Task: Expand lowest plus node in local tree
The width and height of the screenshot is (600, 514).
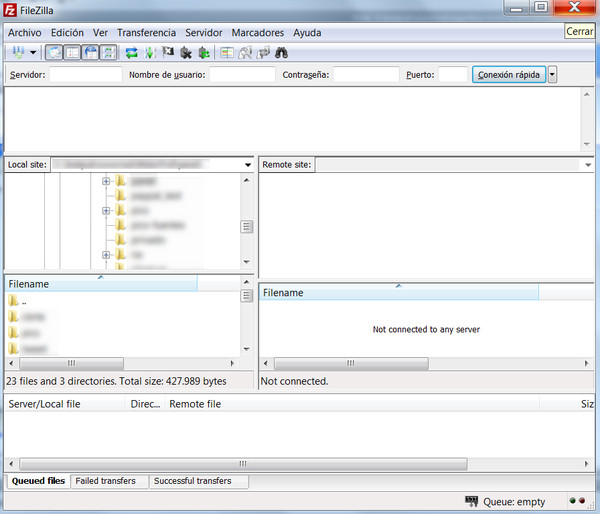Action: 106,255
